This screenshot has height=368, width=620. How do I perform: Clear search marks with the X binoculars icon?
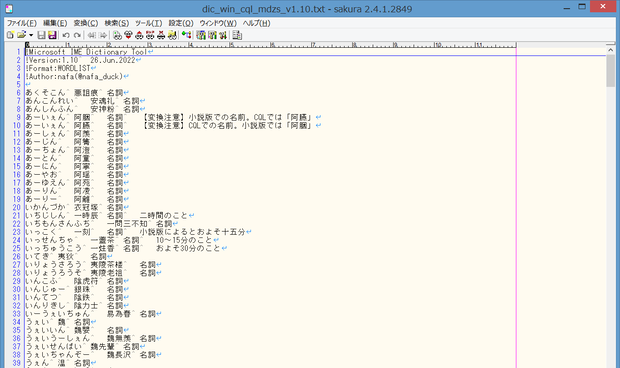point(161,35)
